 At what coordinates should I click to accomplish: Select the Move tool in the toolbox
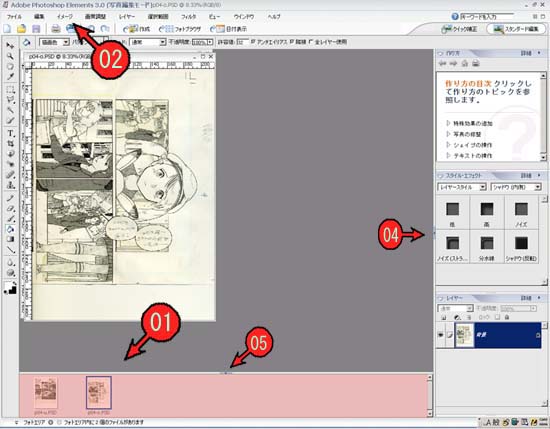coord(10,46)
